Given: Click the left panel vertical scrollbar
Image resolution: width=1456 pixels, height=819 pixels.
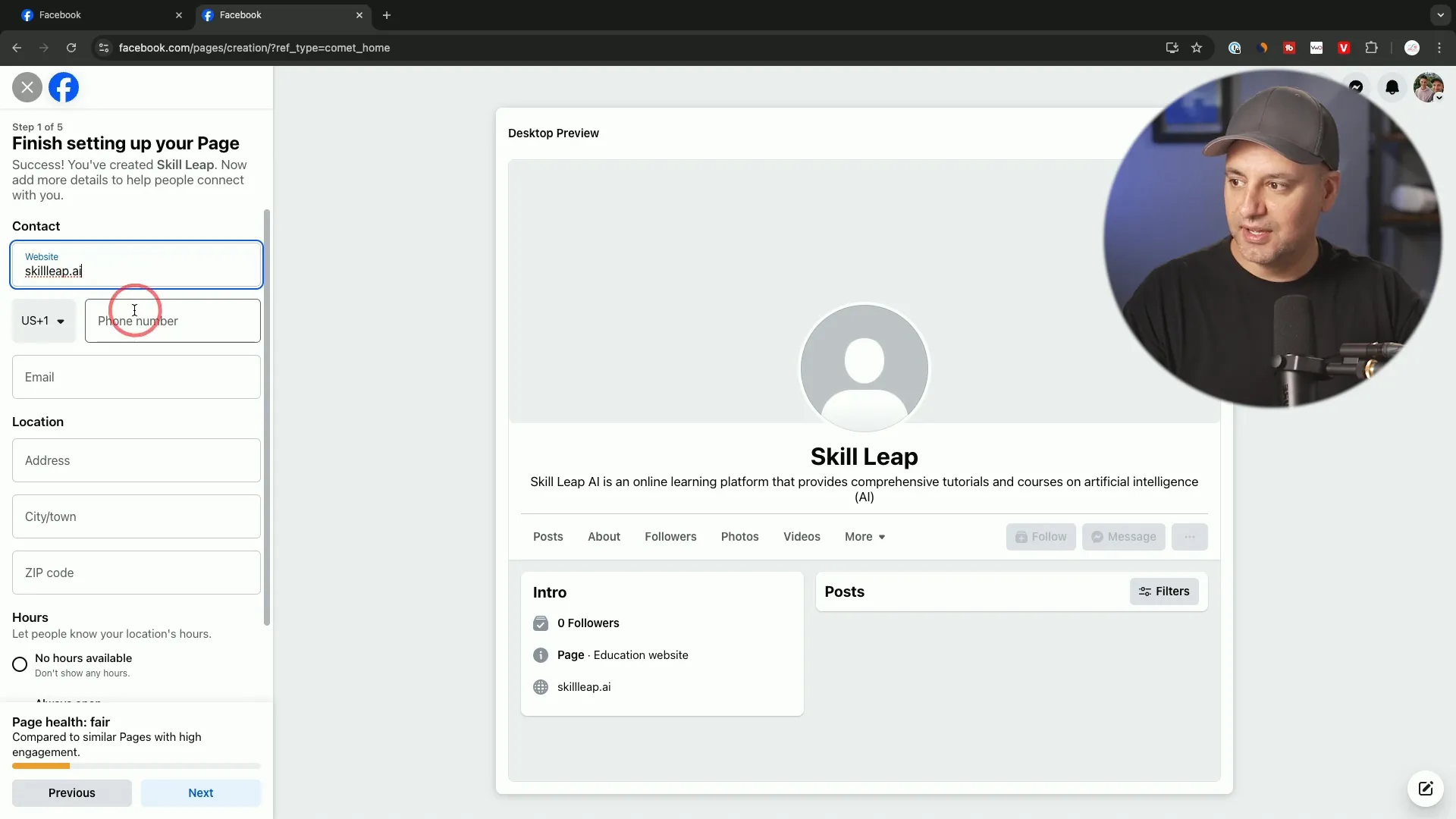Looking at the screenshot, I should 267,417.
